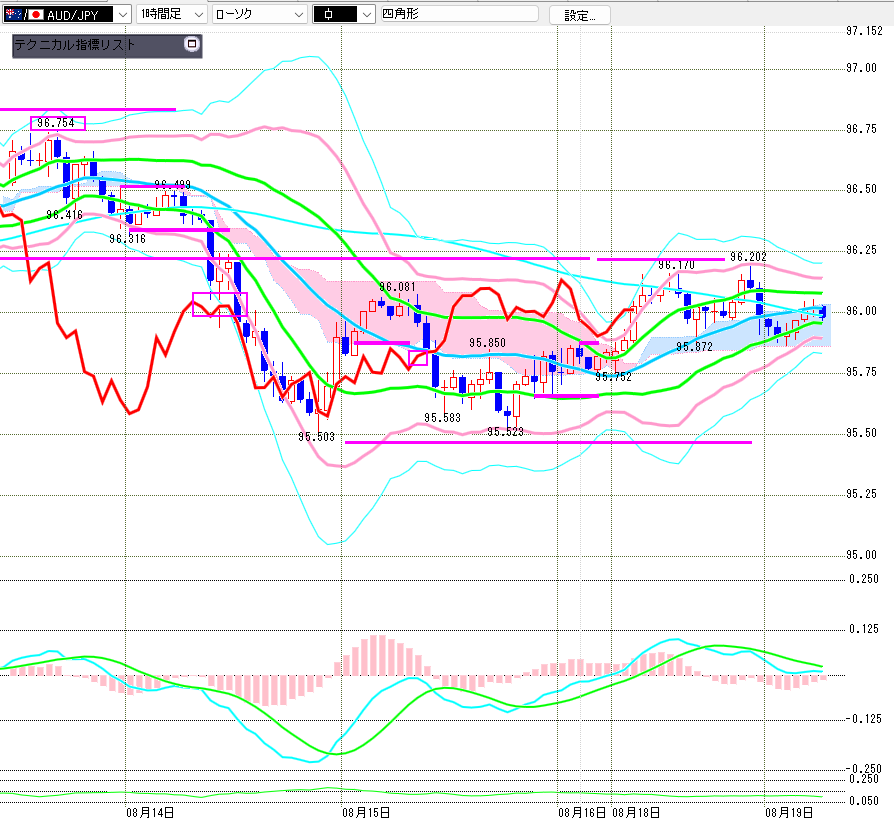Click the 96.25 price axis label
The height and width of the screenshot is (819, 894).
pos(862,250)
